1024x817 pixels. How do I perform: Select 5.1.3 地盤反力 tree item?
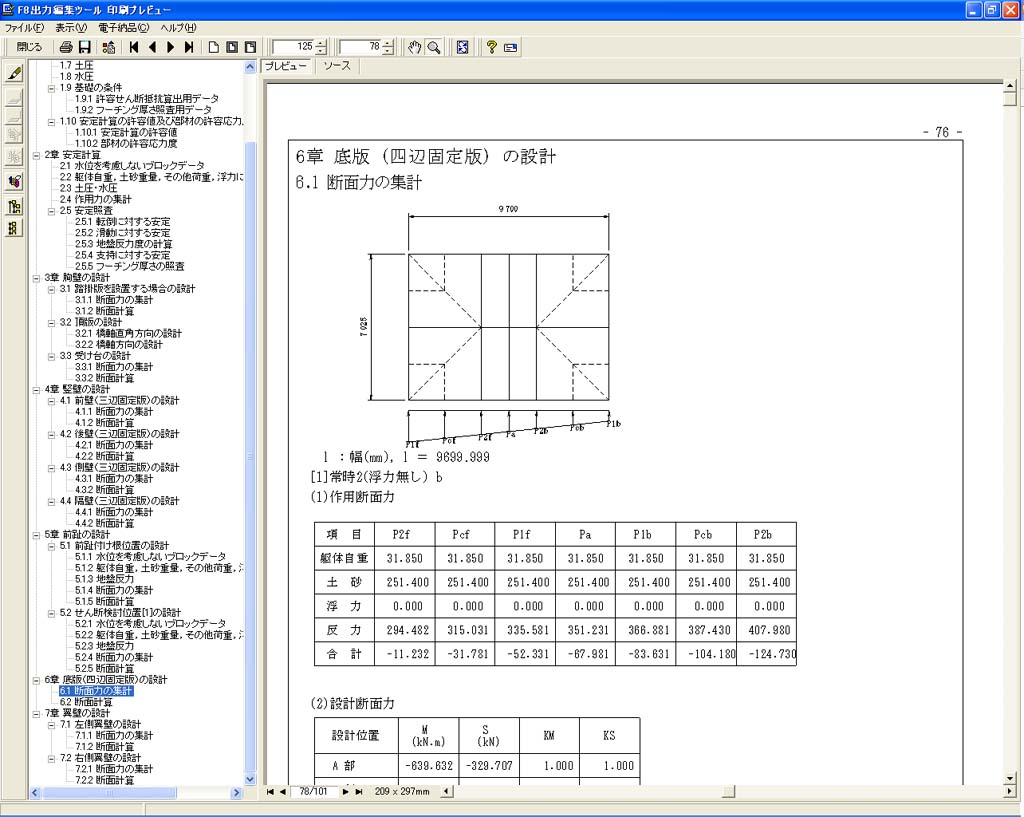click(x=104, y=579)
